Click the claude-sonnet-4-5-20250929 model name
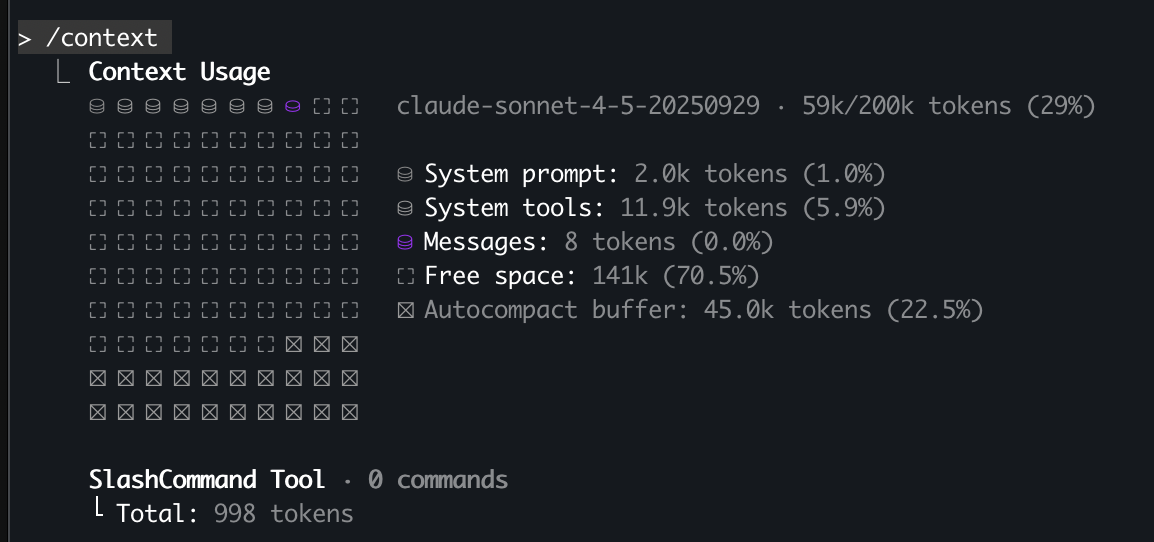This screenshot has width=1154, height=542. tap(578, 106)
